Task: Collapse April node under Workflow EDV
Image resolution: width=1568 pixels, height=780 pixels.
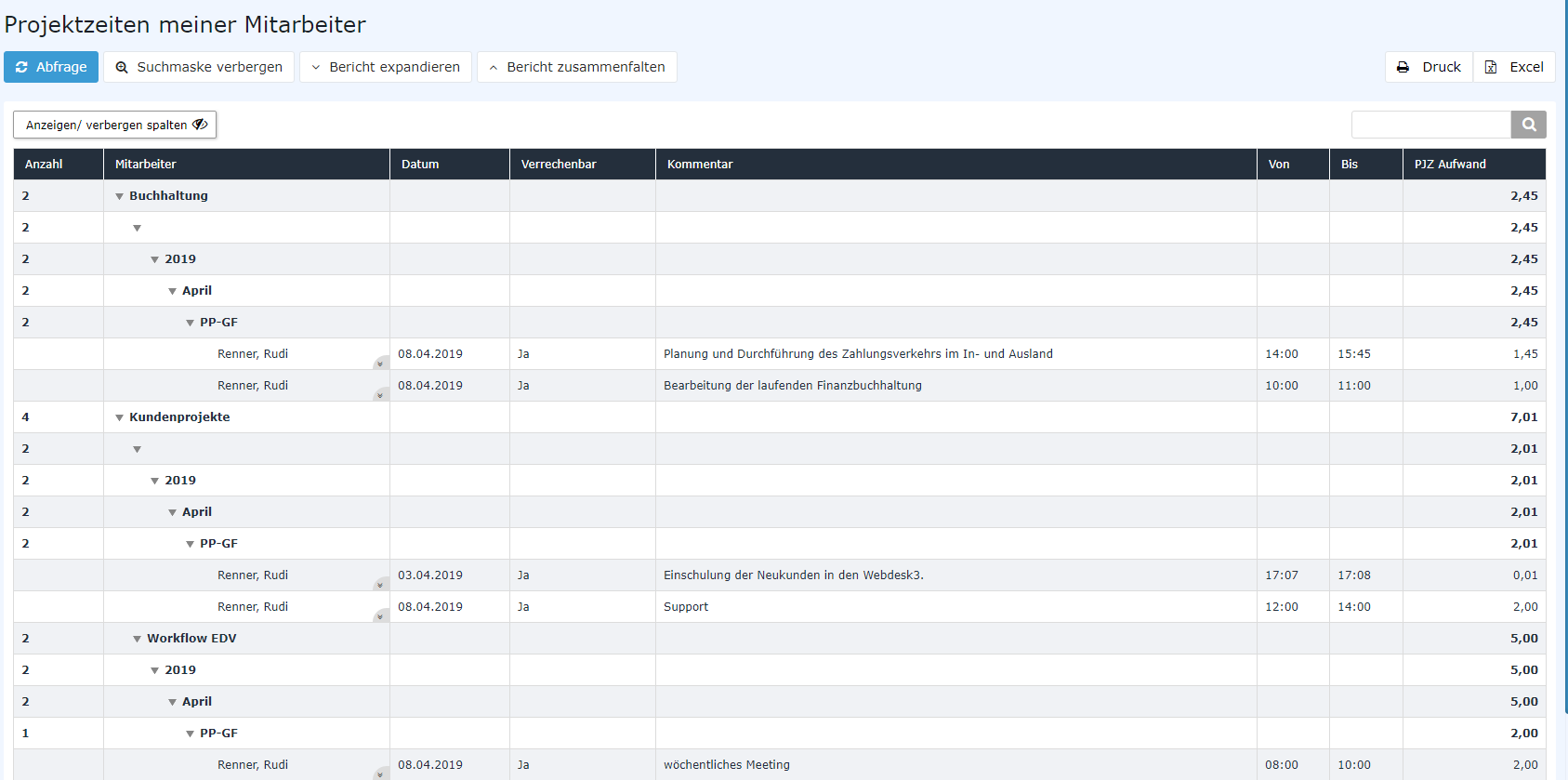Action: (x=172, y=702)
